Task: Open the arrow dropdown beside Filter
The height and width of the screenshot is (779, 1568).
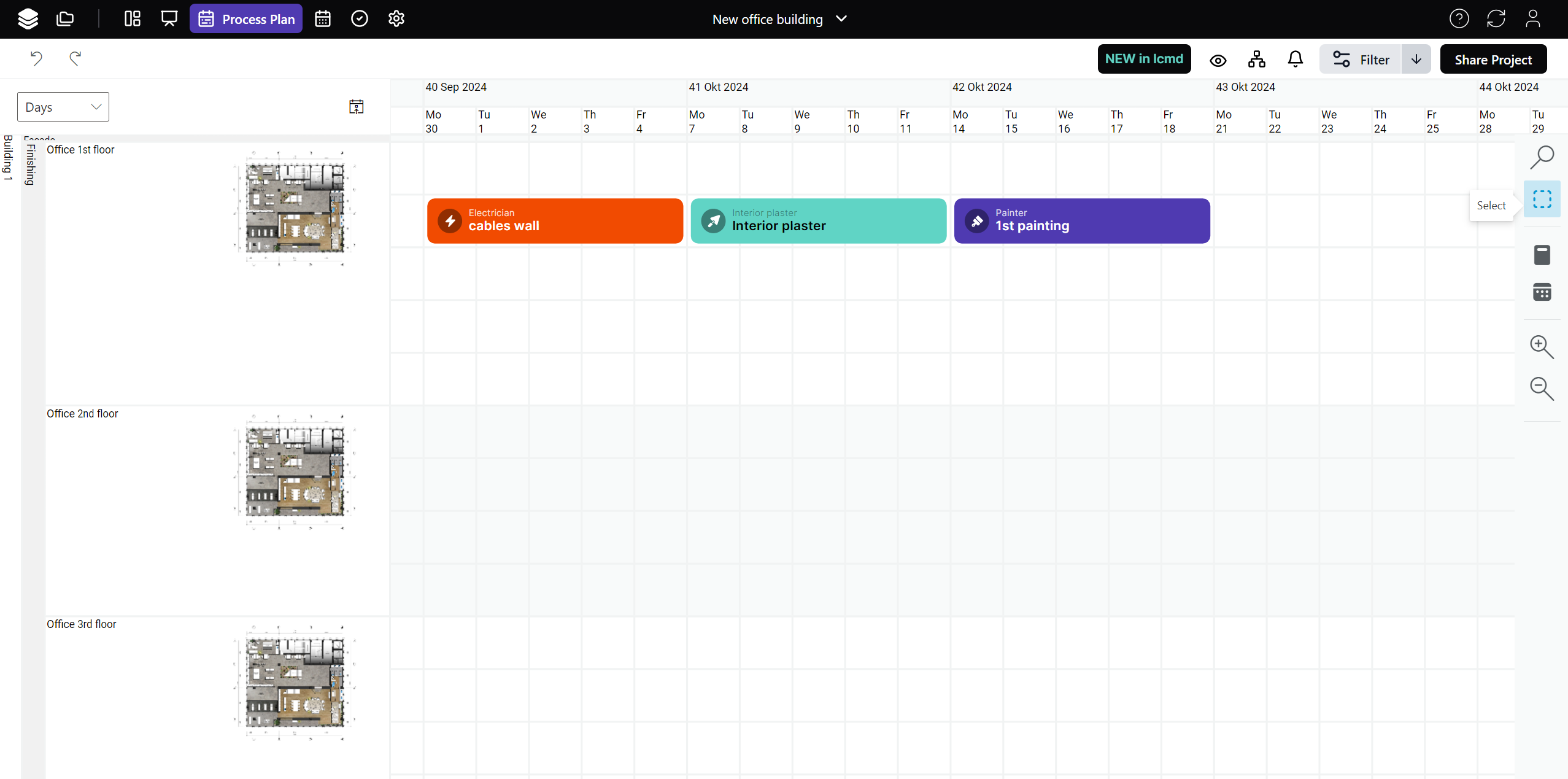Action: 1416,60
